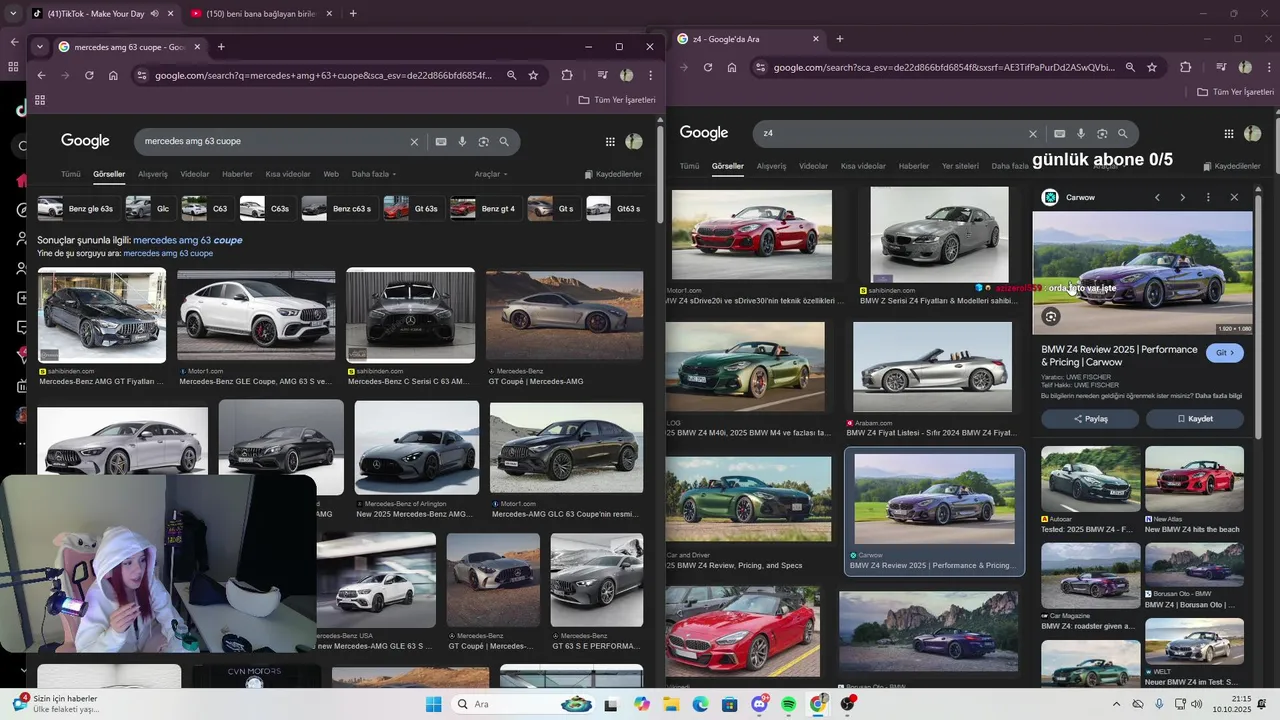
Task: Open the Araçlar tools dropdown
Action: pos(490,174)
